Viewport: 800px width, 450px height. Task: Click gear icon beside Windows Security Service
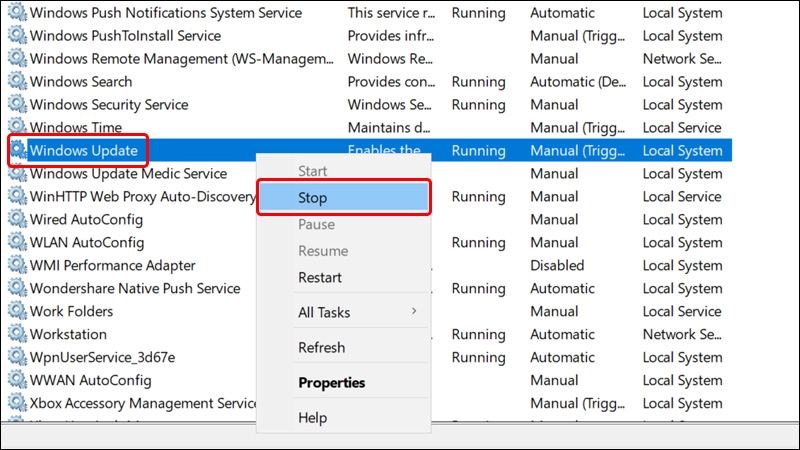[x=17, y=104]
